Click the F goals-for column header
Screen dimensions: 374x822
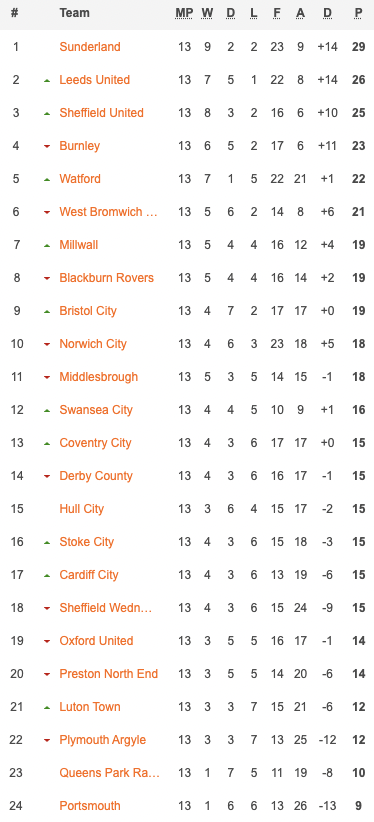277,13
